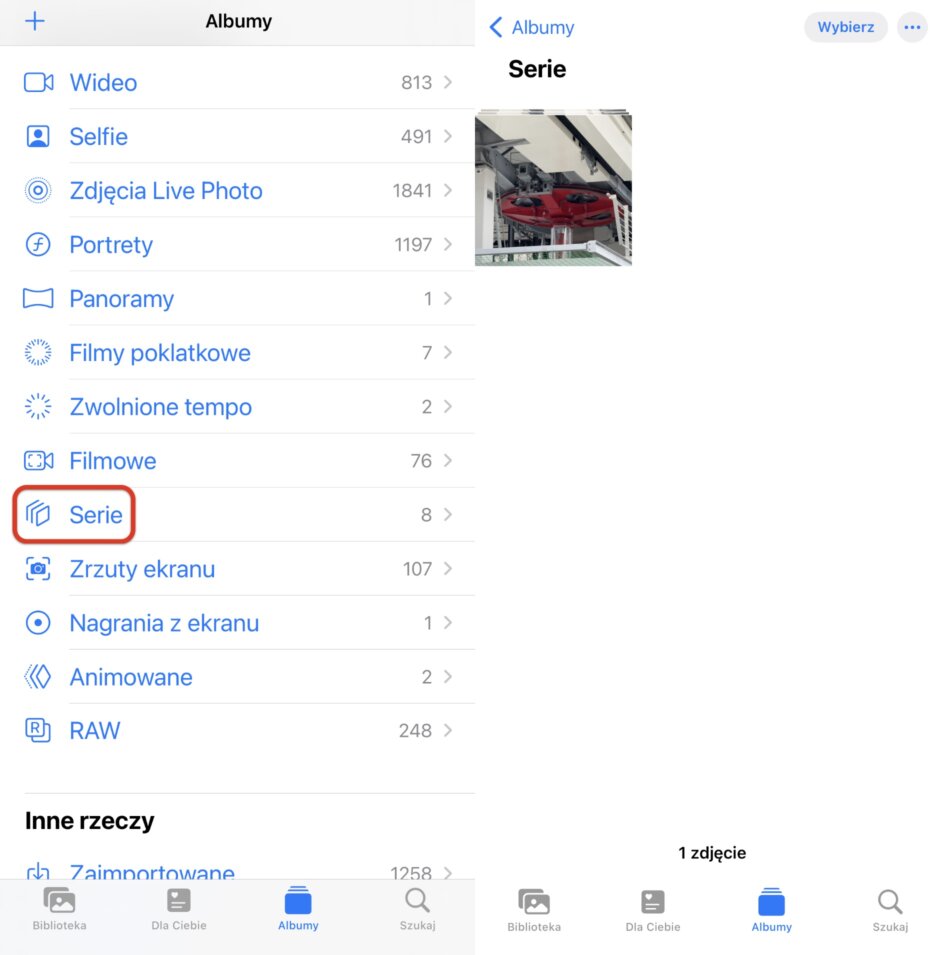Image resolution: width=950 pixels, height=955 pixels.
Task: Select the Zrzuty ekranu screenshot icon
Action: click(x=38, y=569)
